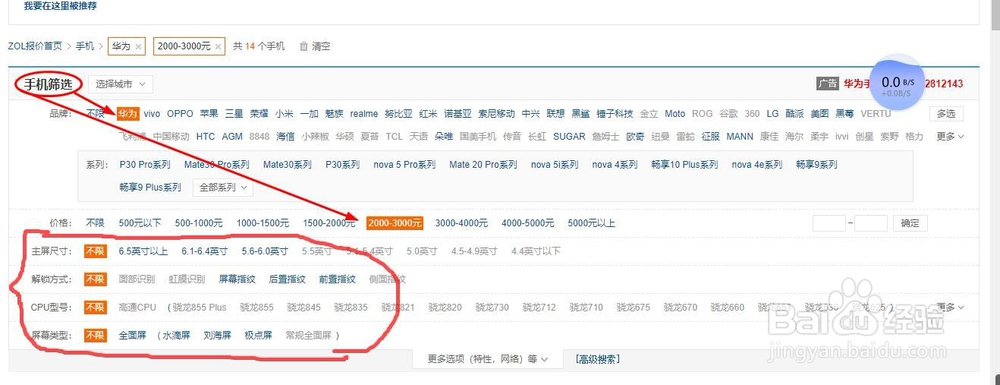Select 不限 in the 价格 row
Screen dimensions: 1000x385
click(x=96, y=223)
